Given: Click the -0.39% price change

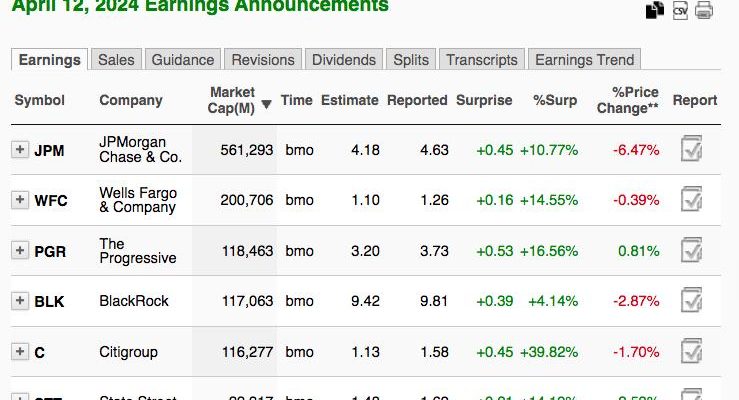Looking at the screenshot, I should point(636,200).
